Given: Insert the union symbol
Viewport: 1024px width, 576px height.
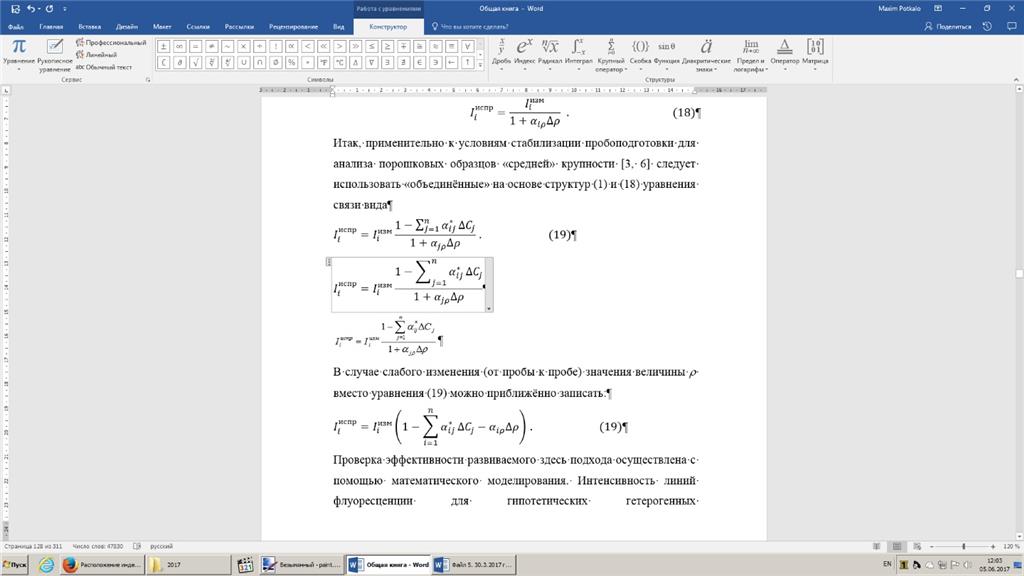Looking at the screenshot, I should 243,63.
